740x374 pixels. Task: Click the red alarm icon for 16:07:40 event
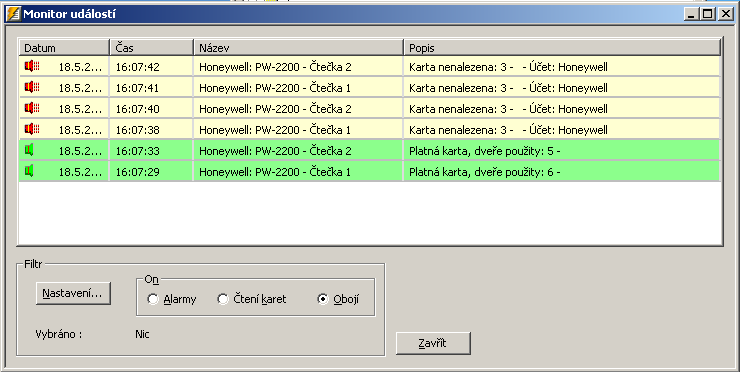click(32, 109)
